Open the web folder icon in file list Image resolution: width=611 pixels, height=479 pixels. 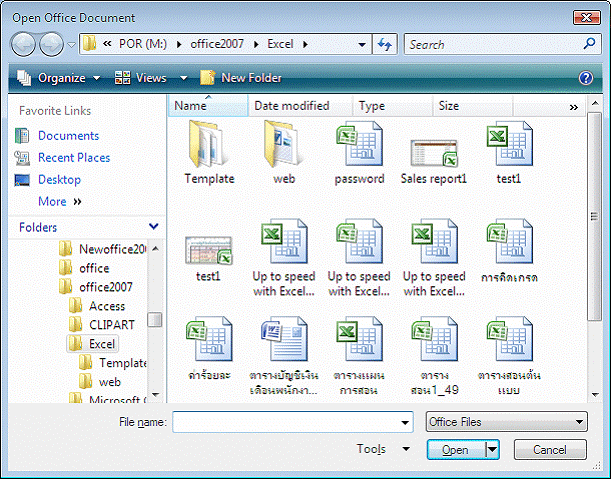pos(282,145)
